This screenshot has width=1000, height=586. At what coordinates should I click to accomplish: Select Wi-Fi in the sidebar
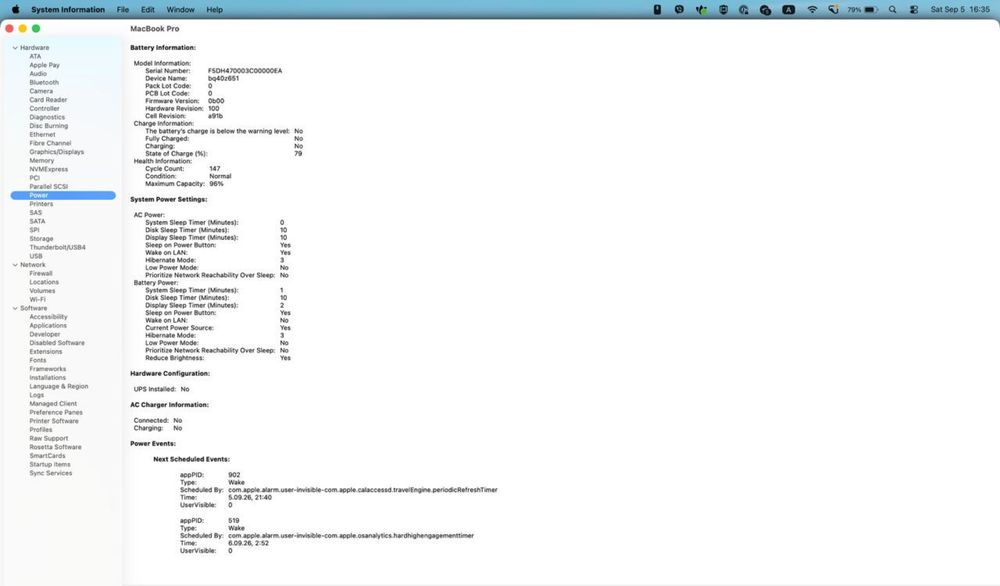37,300
